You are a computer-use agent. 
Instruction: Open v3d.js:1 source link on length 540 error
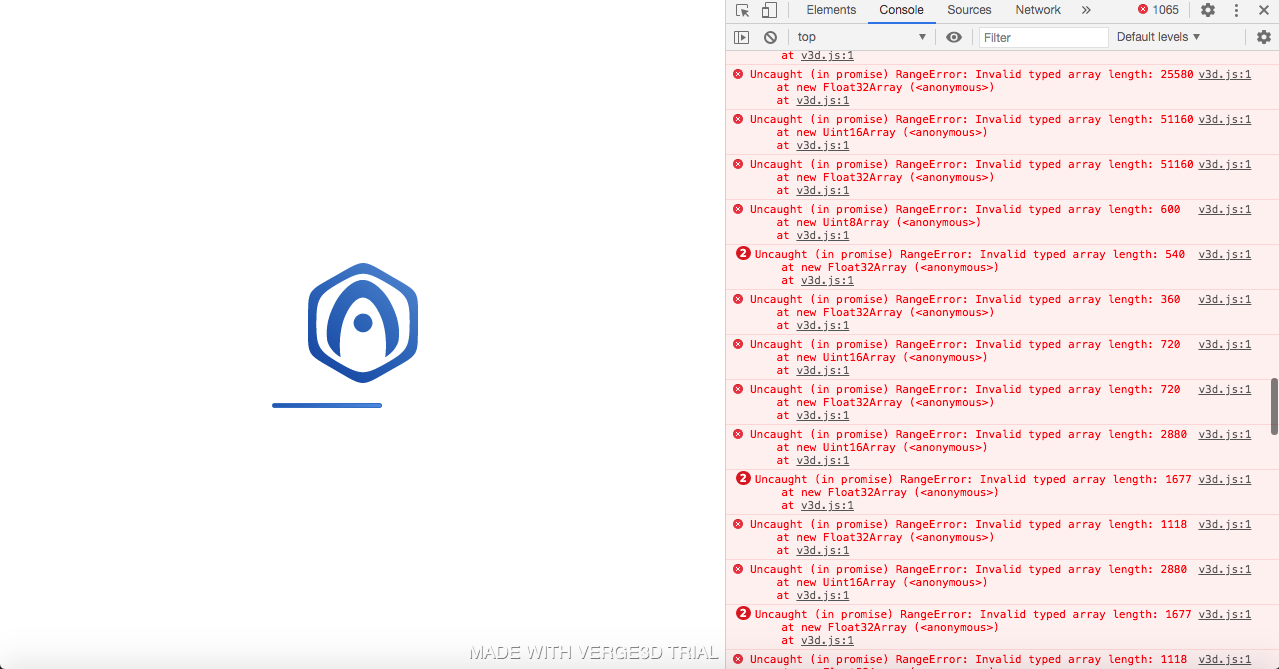[x=1224, y=254]
